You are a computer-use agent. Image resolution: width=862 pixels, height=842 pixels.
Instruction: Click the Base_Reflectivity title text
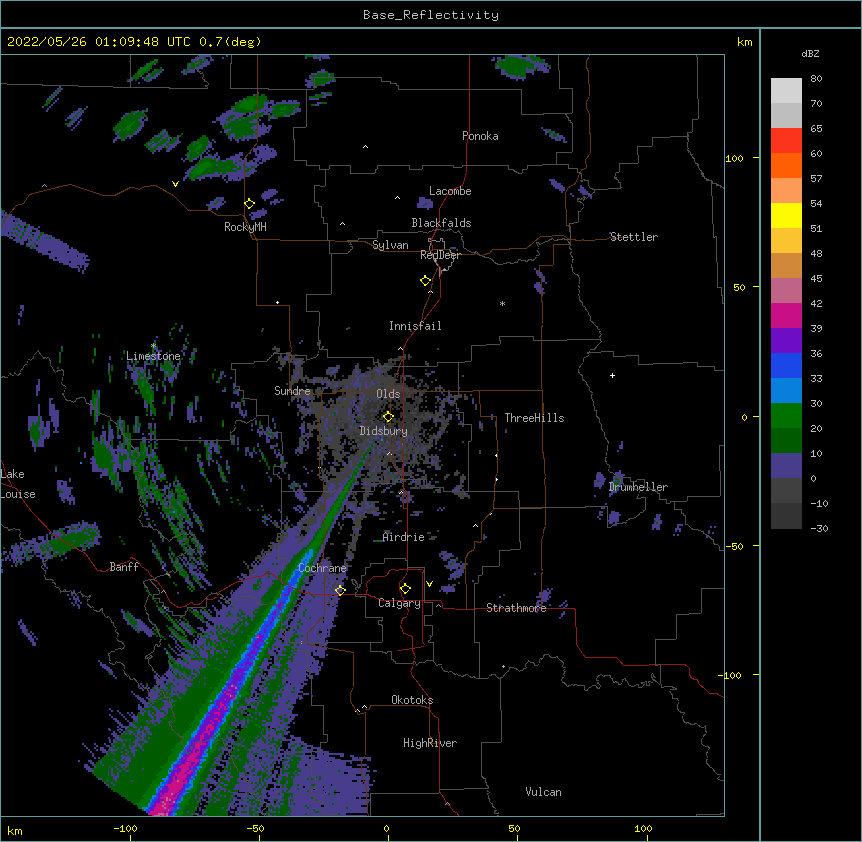[431, 15]
